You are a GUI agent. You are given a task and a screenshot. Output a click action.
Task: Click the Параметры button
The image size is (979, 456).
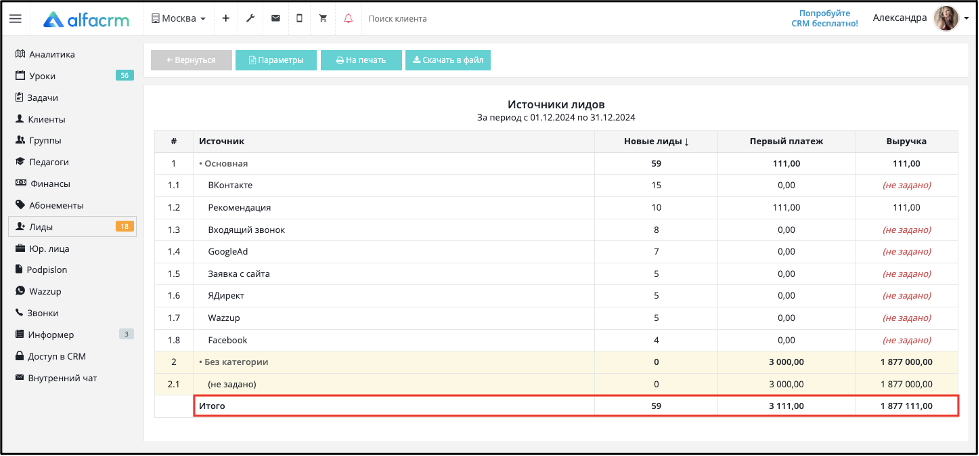[x=276, y=60]
